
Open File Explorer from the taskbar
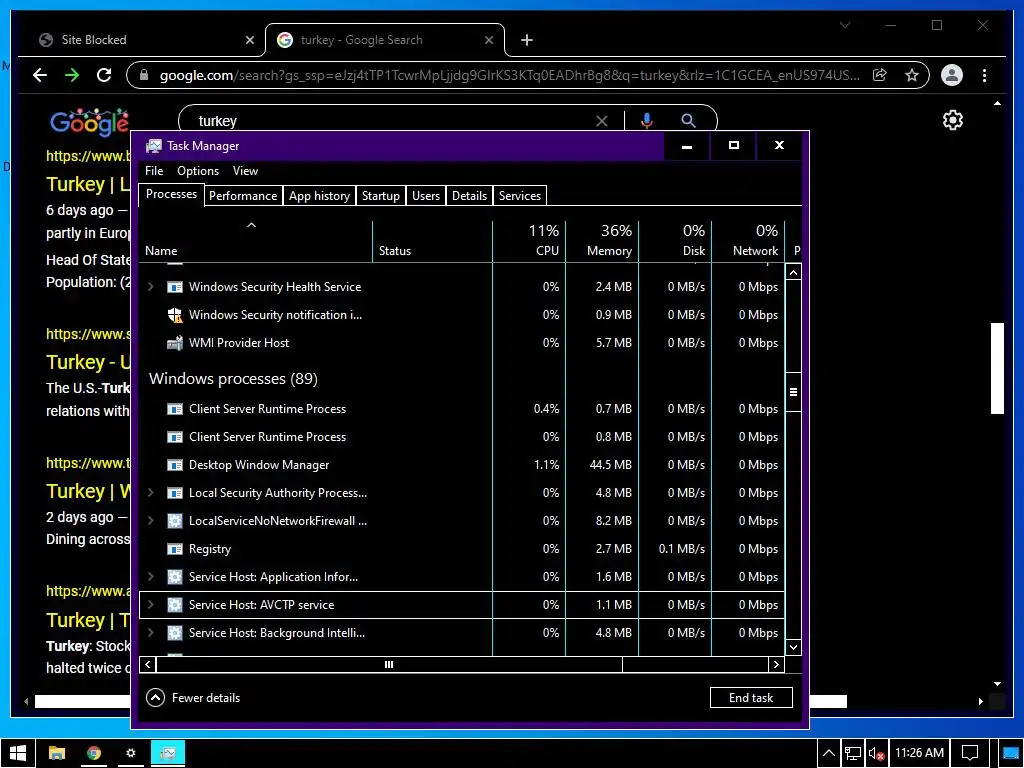click(x=57, y=753)
